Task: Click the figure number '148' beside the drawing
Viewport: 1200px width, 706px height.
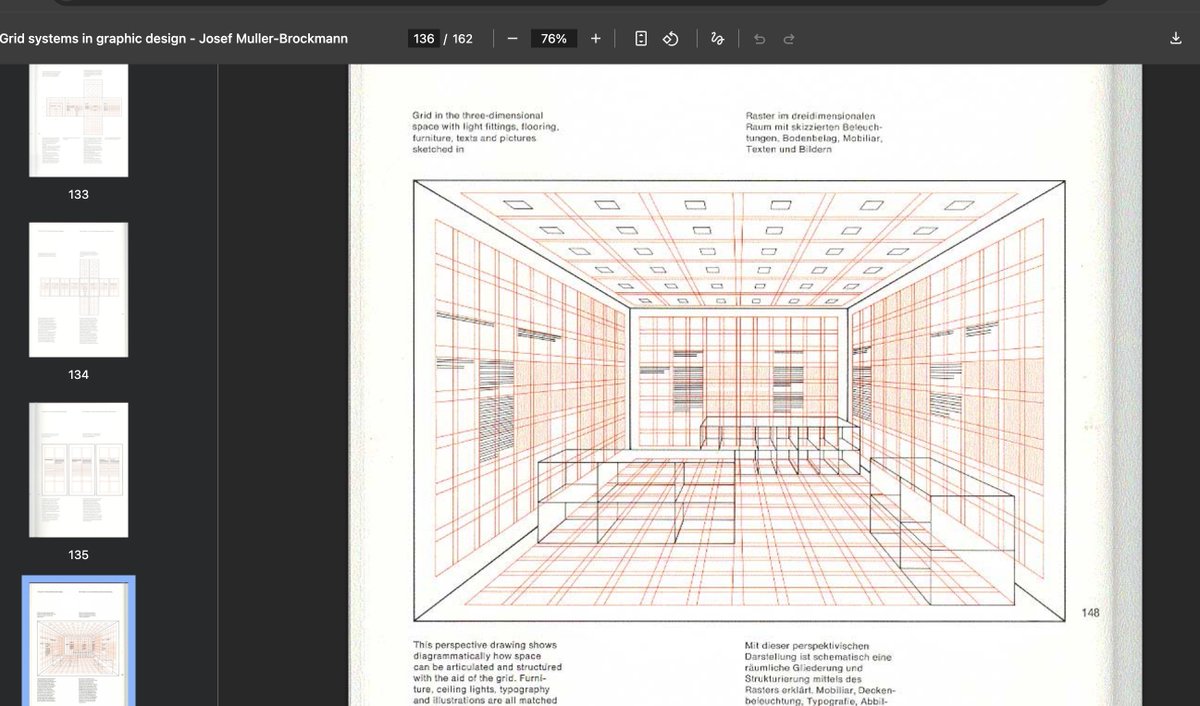Action: (1089, 612)
